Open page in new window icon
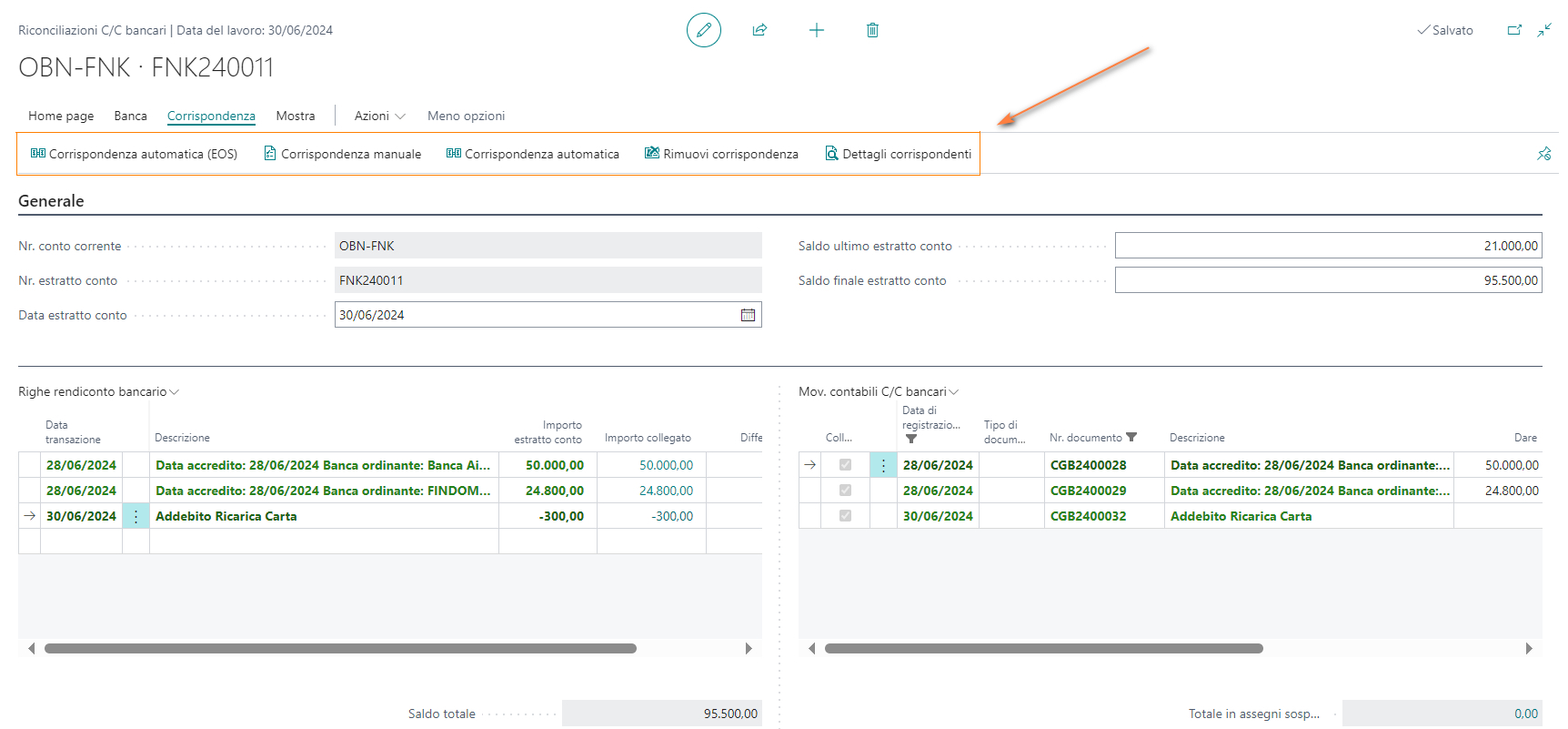The image size is (1568, 729). point(1514,30)
